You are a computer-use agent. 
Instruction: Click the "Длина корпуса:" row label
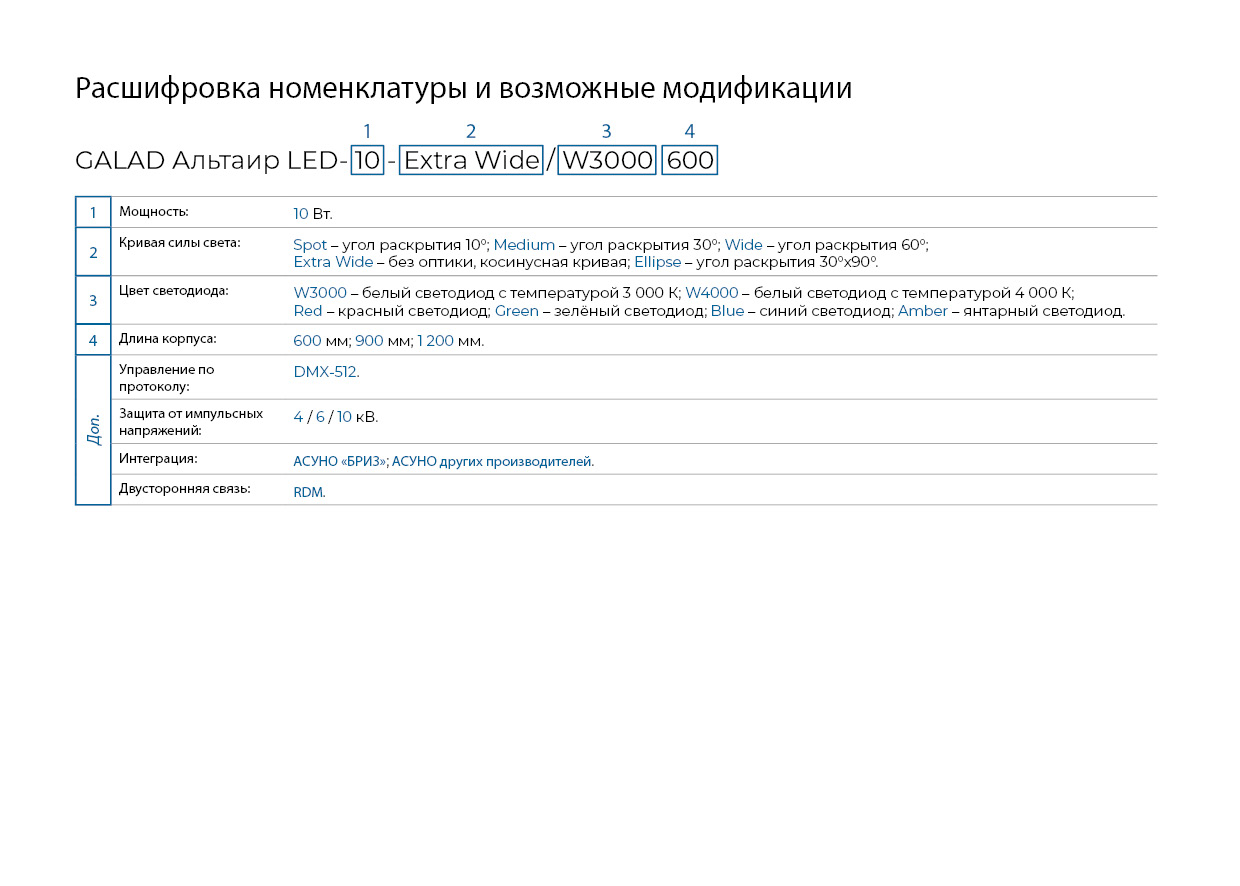(x=168, y=339)
